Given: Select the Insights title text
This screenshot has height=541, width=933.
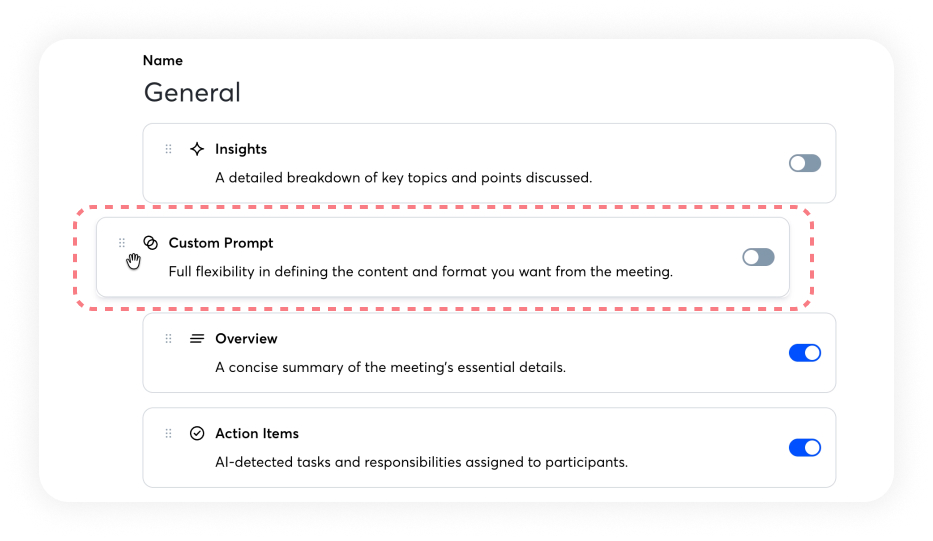Looking at the screenshot, I should point(241,149).
